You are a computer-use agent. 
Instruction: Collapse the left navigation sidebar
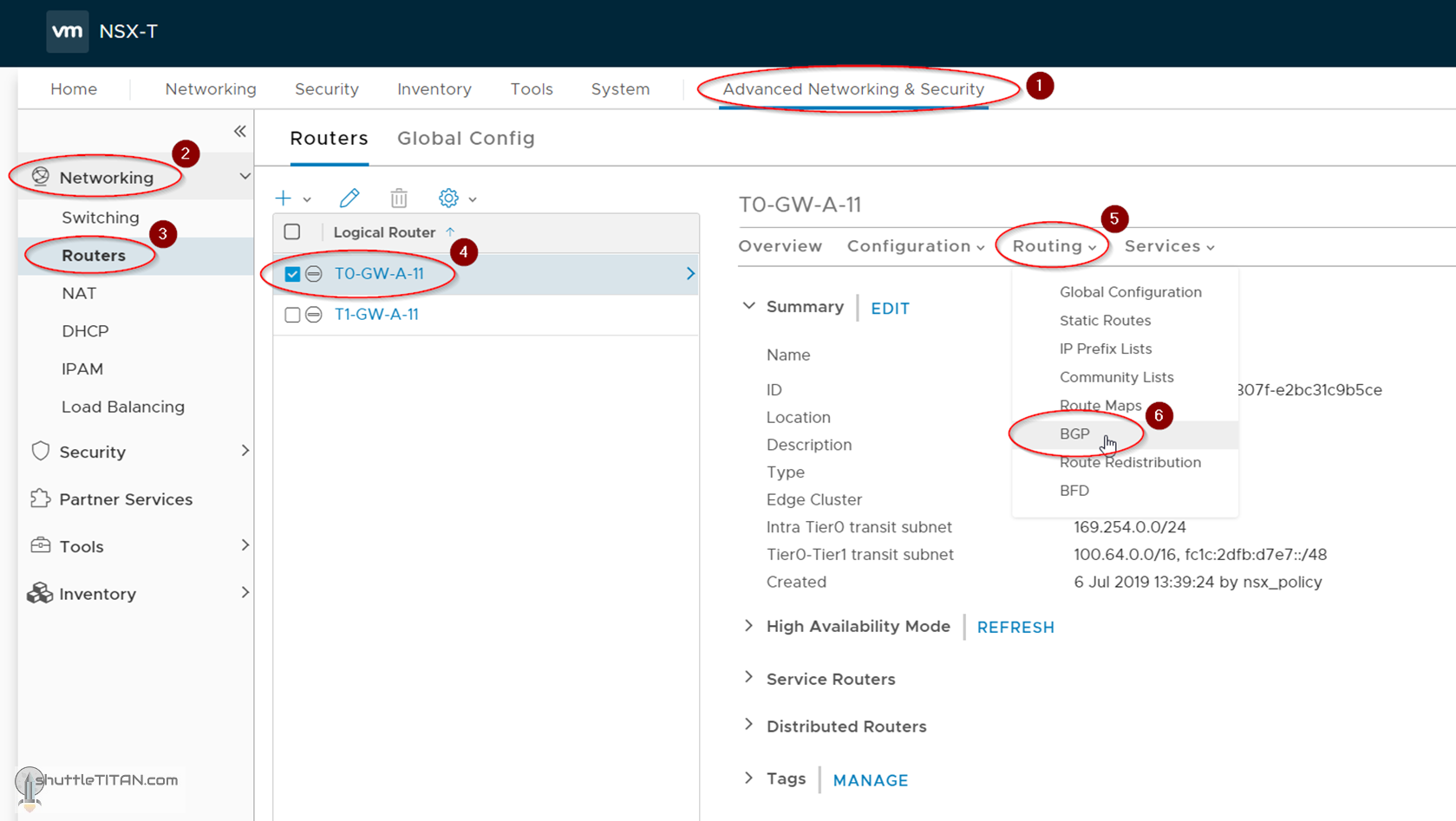click(x=240, y=131)
